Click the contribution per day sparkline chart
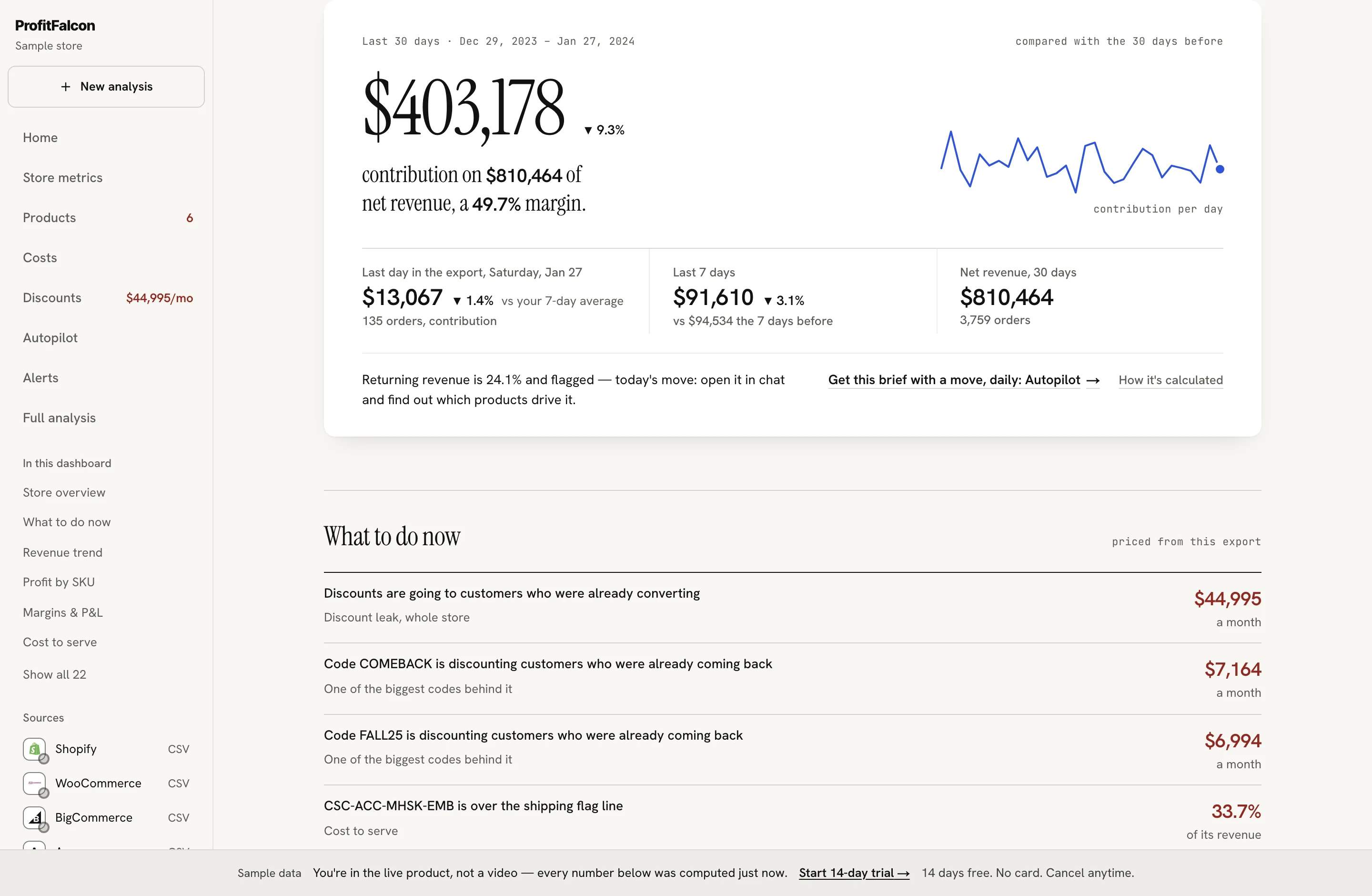Screen dimensions: 1372x896 click(x=1082, y=162)
